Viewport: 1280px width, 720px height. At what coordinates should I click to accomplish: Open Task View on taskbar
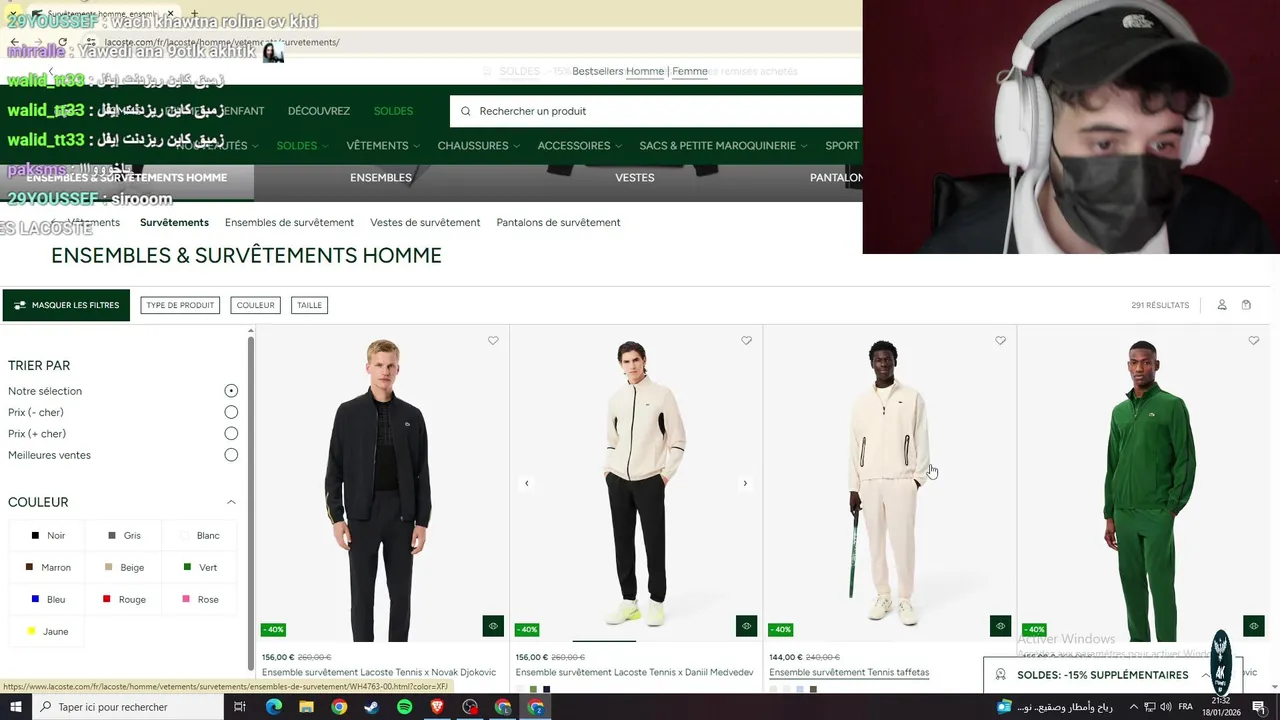tap(240, 707)
